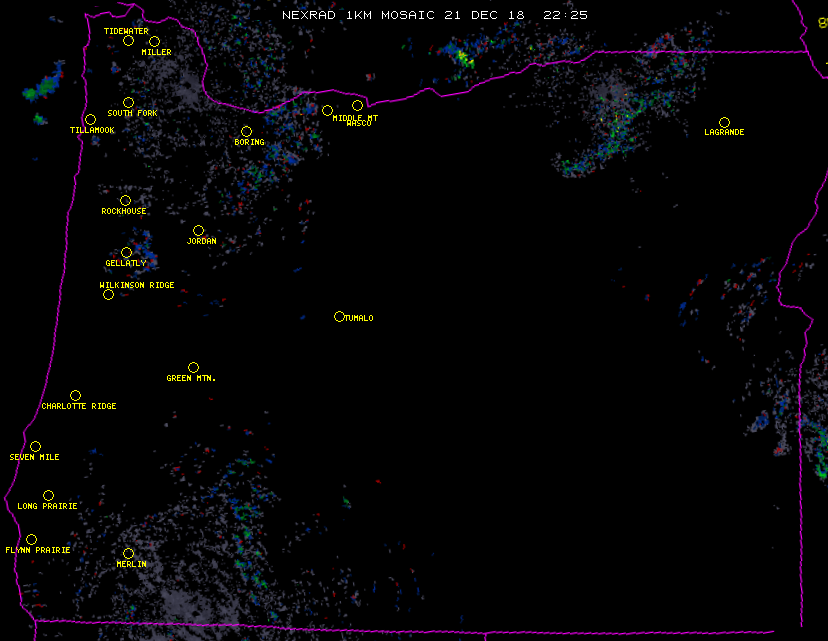
Task: Select the Long Prairie station marker
Action: point(48,496)
